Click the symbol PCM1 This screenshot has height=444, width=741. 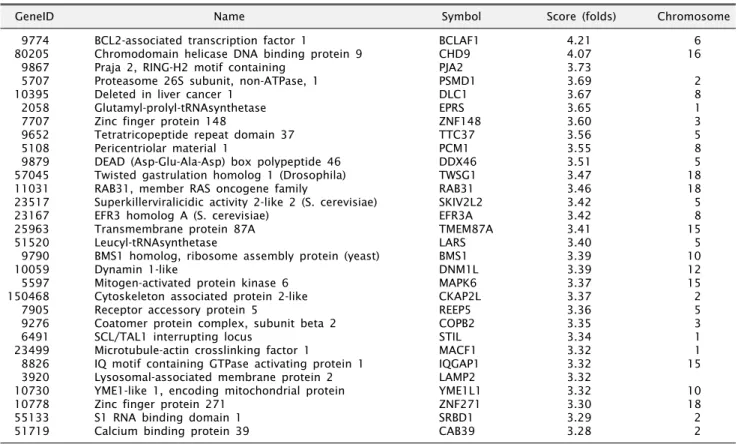(453, 148)
